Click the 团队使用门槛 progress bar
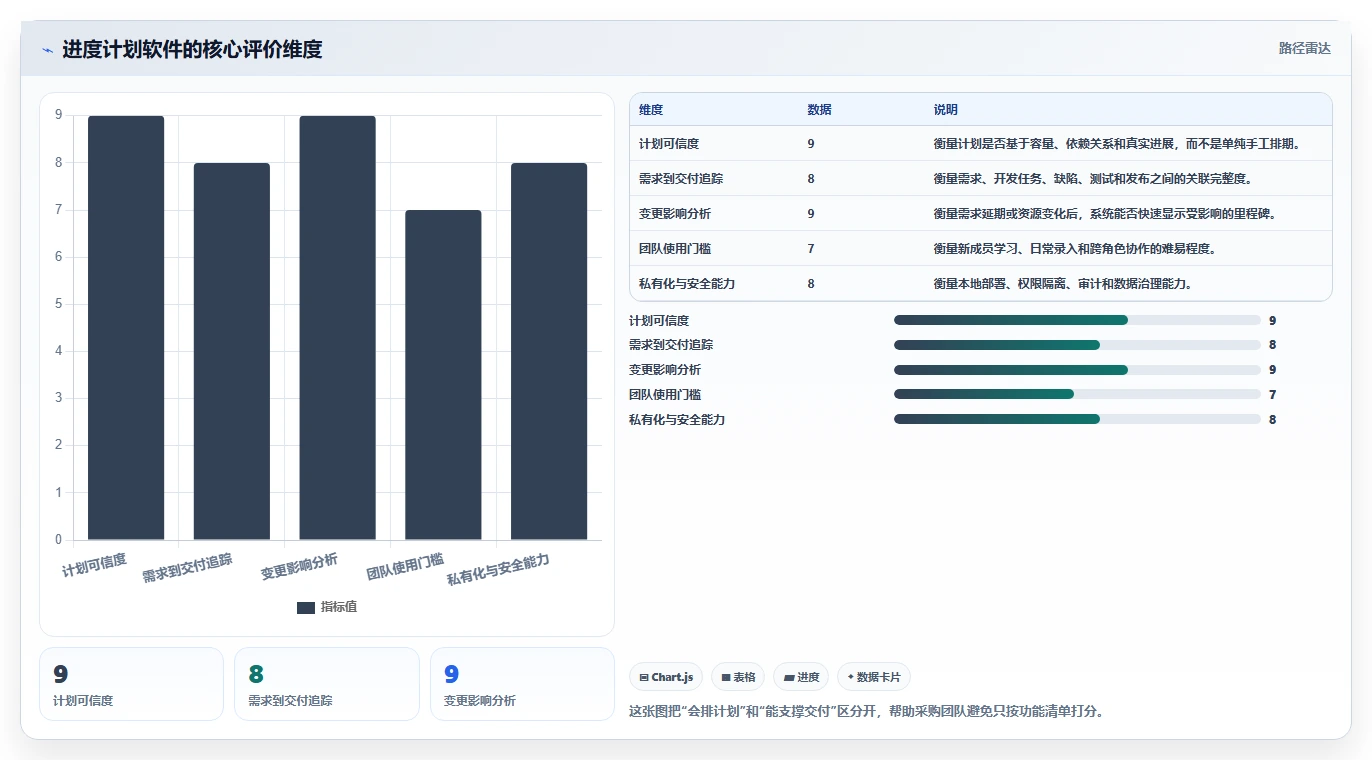The height and width of the screenshot is (760, 1372). pyautogui.click(x=1077, y=394)
